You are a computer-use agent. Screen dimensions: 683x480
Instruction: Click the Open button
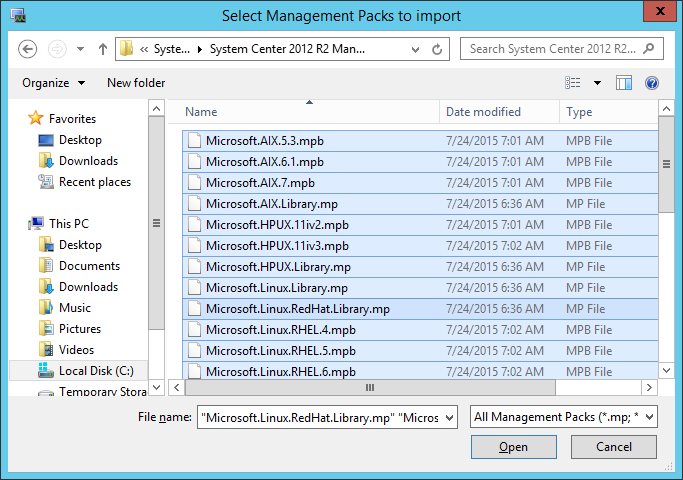click(514, 447)
